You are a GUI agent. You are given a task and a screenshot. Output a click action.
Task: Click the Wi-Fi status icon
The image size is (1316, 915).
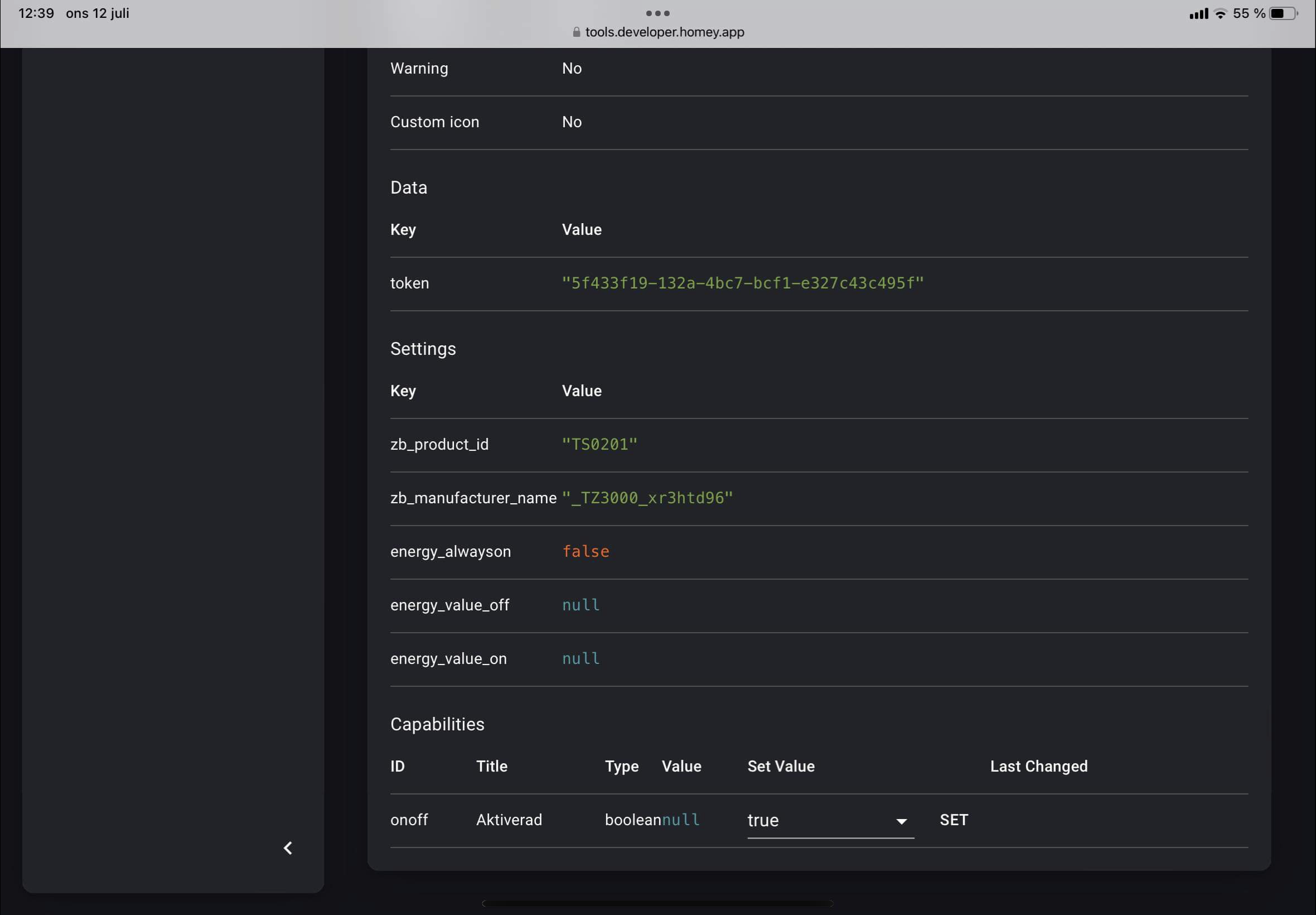pos(1220,13)
